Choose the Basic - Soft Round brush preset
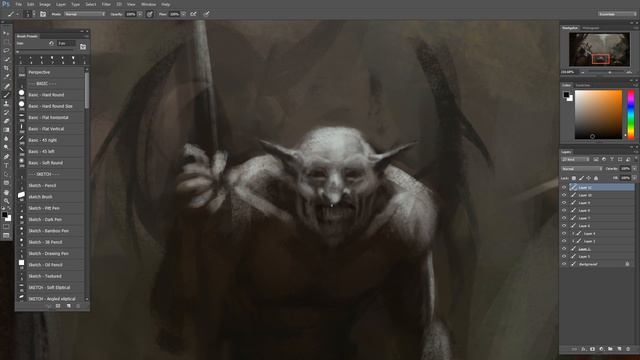The image size is (640, 360). [x=51, y=163]
